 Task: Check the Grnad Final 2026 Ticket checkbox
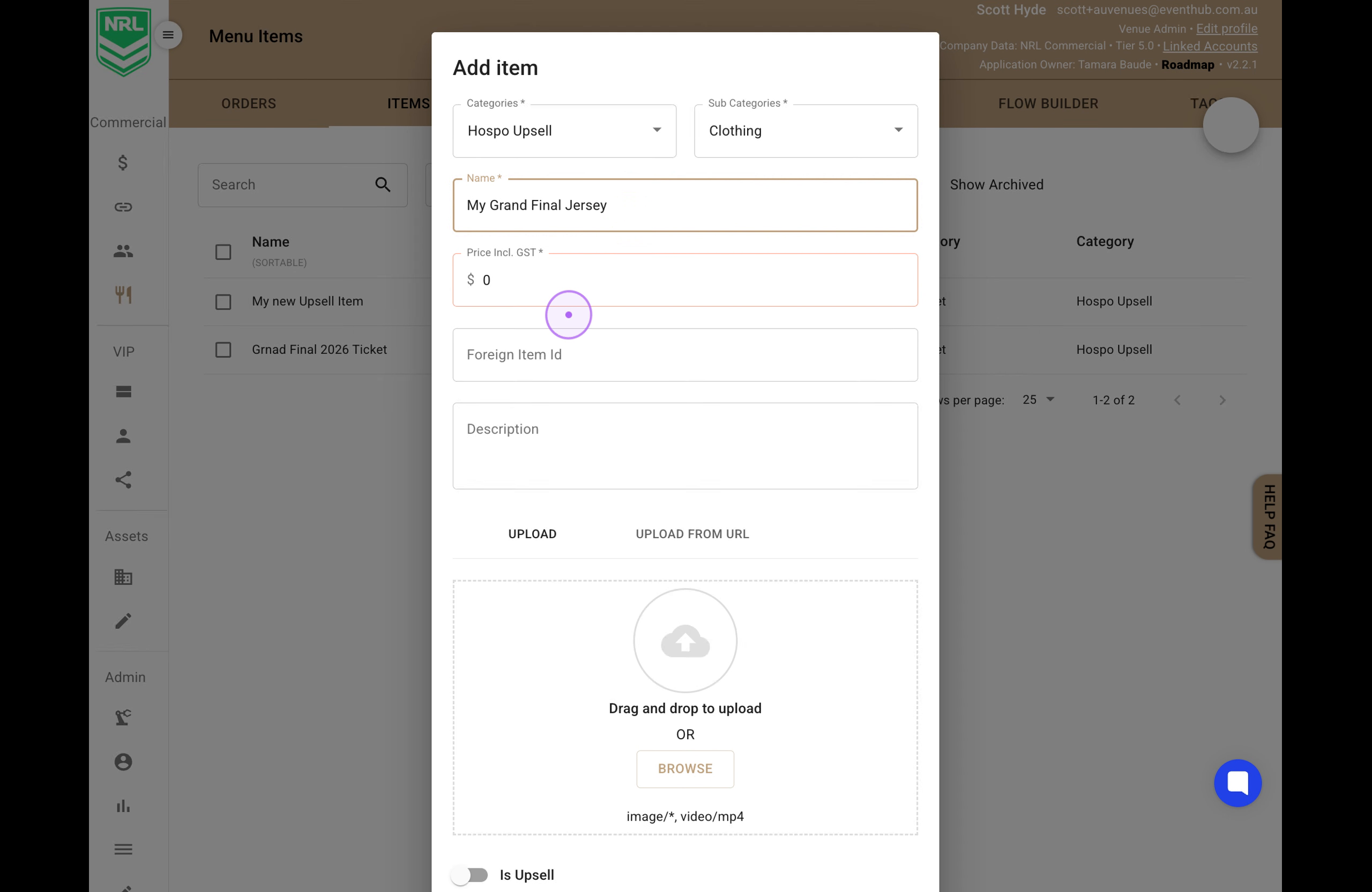click(x=223, y=350)
